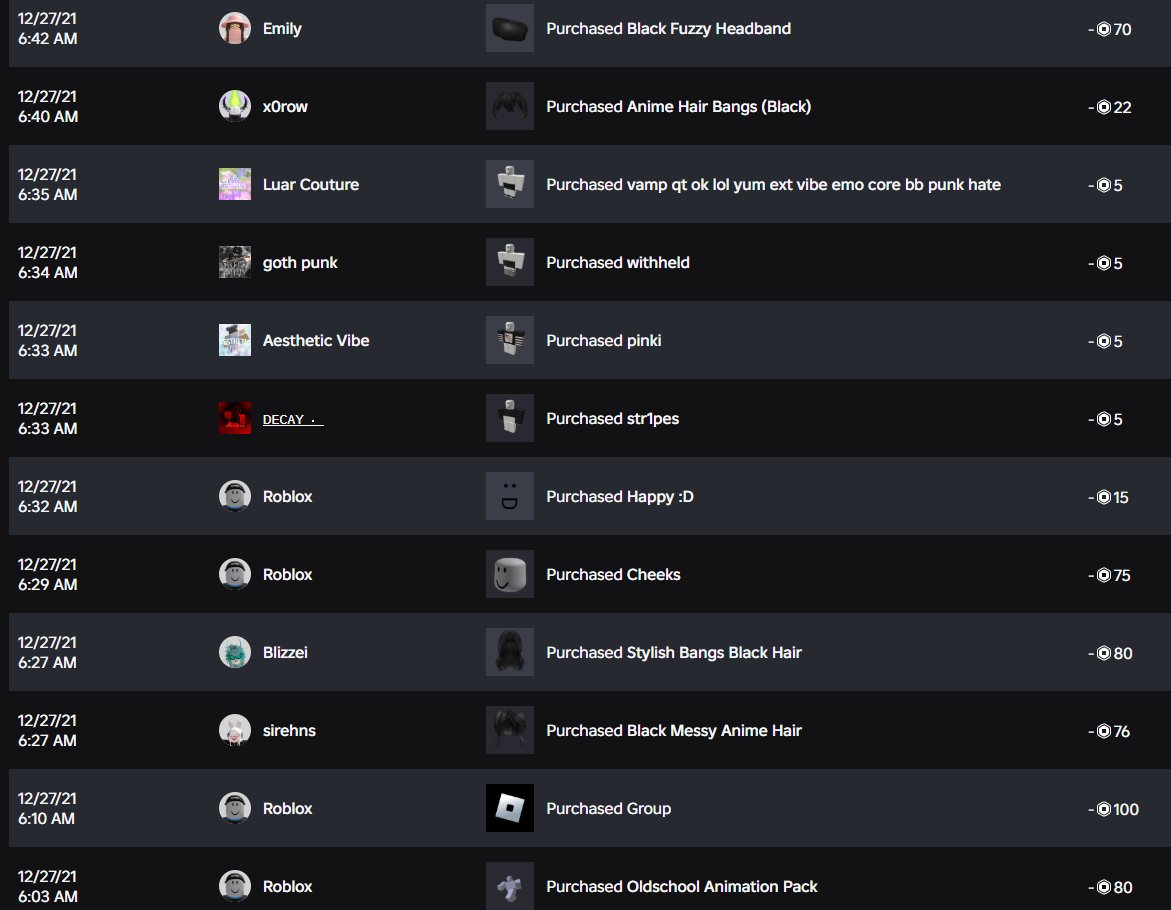Click sirehns' bunny avatar icon
The height and width of the screenshot is (910, 1171).
234,730
